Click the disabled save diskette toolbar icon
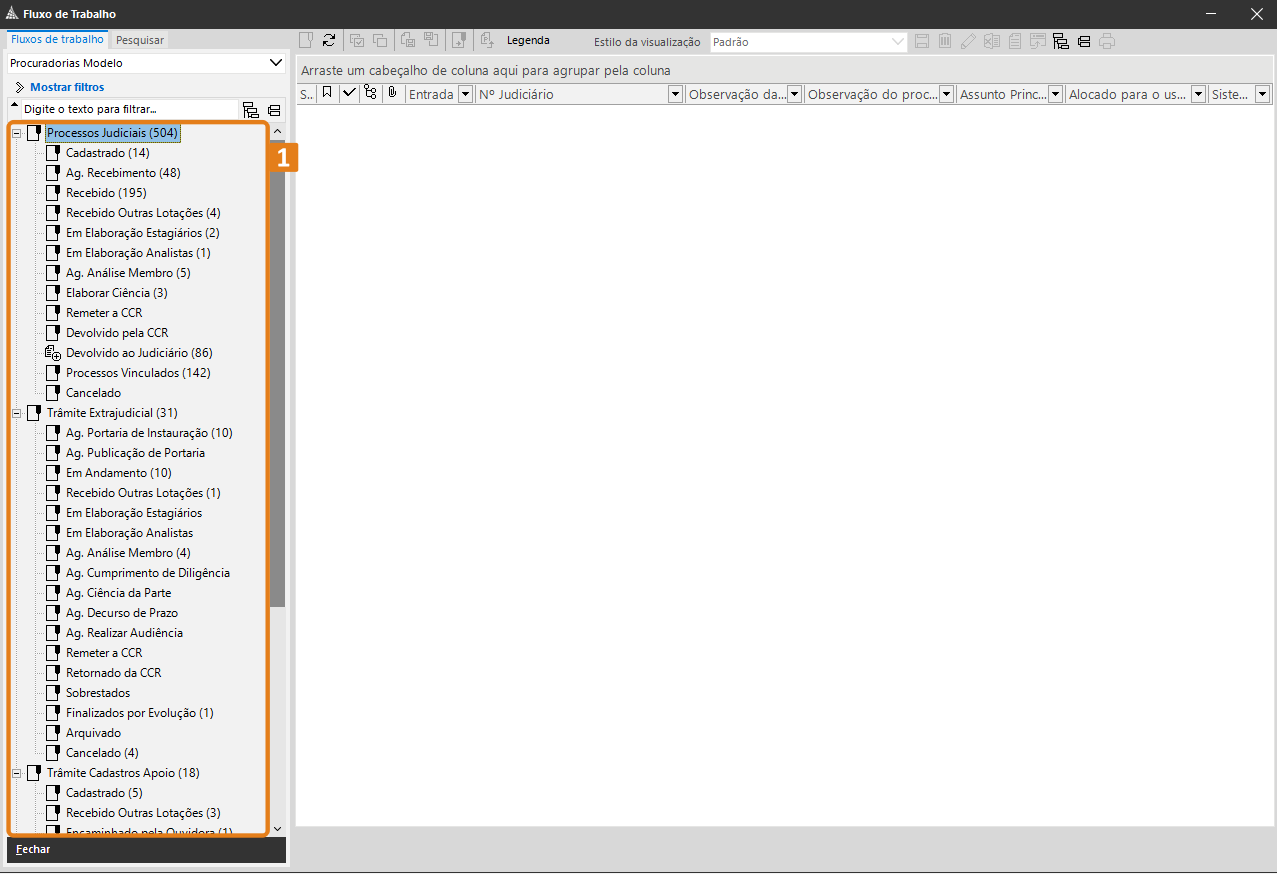This screenshot has width=1277, height=874. point(922,42)
